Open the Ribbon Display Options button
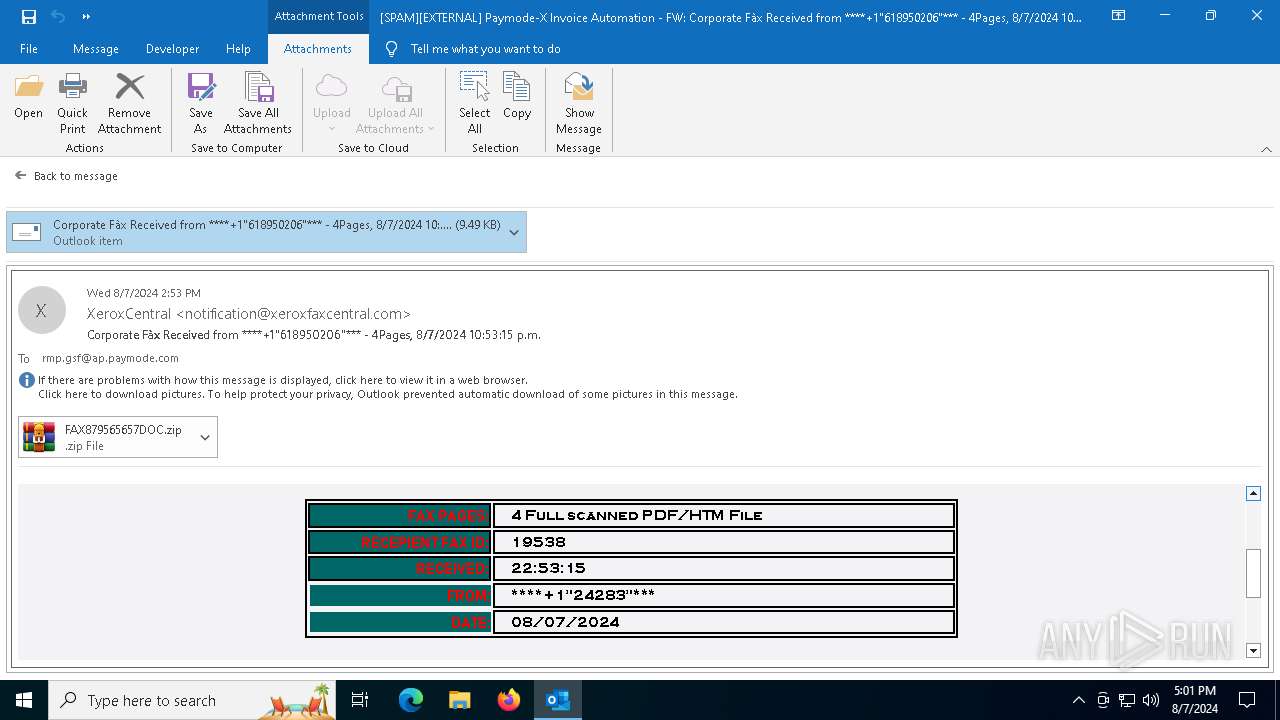Image resolution: width=1280 pixels, height=720 pixels. tap(1119, 16)
